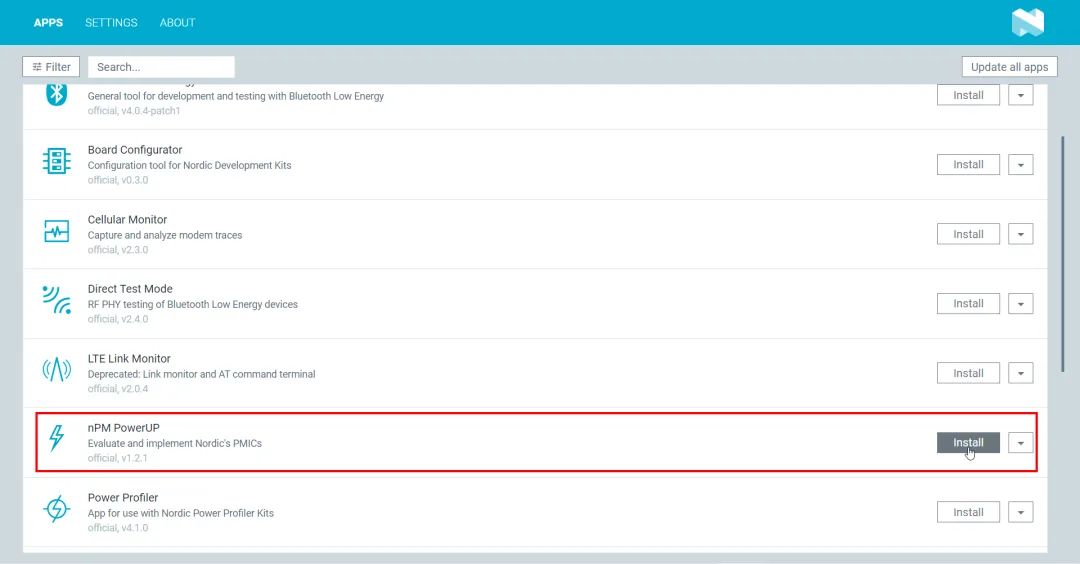Click the Board Configurator chip icon
This screenshot has height=564, width=1080.
[x=57, y=162]
